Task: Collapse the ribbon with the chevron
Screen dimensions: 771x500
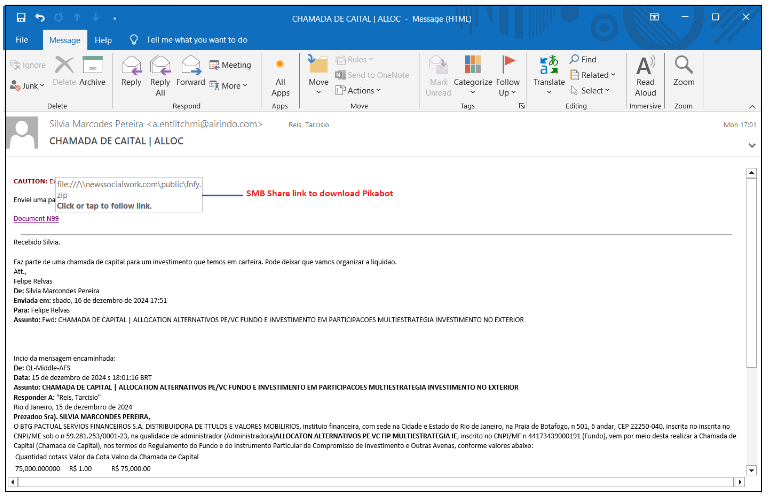Action: 752,105
